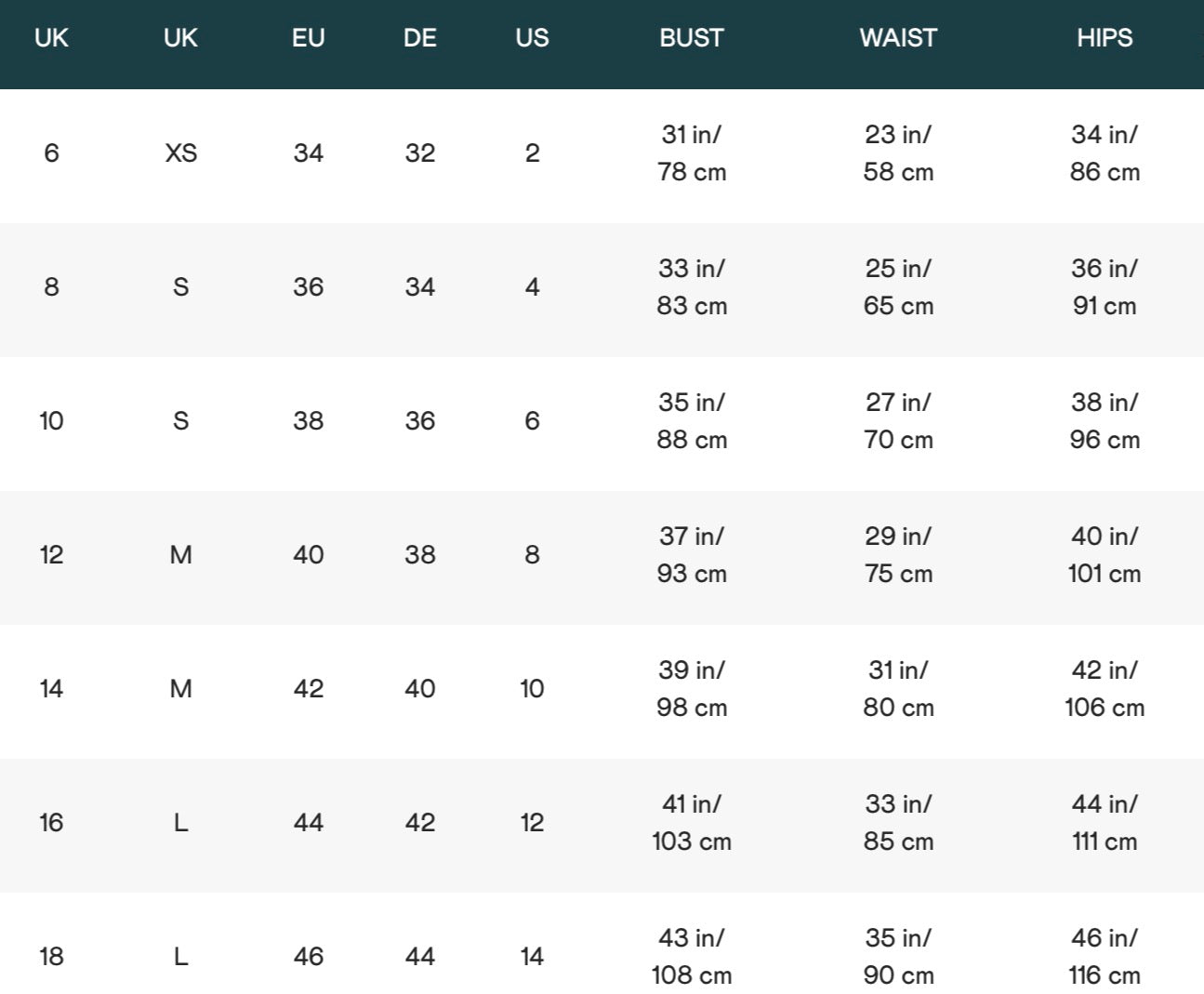Viewport: 1204px width, 994px height.
Task: Select the EU column header
Action: tap(309, 38)
